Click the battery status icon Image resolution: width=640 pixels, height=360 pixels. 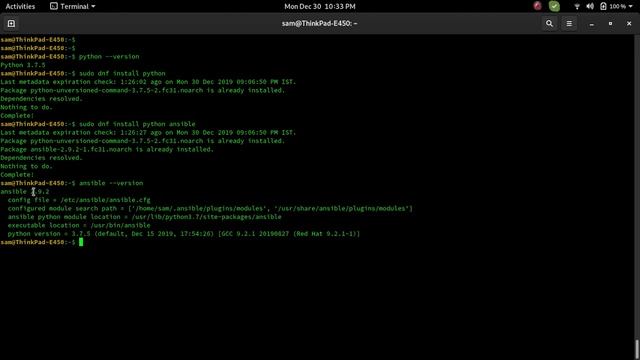point(603,6)
